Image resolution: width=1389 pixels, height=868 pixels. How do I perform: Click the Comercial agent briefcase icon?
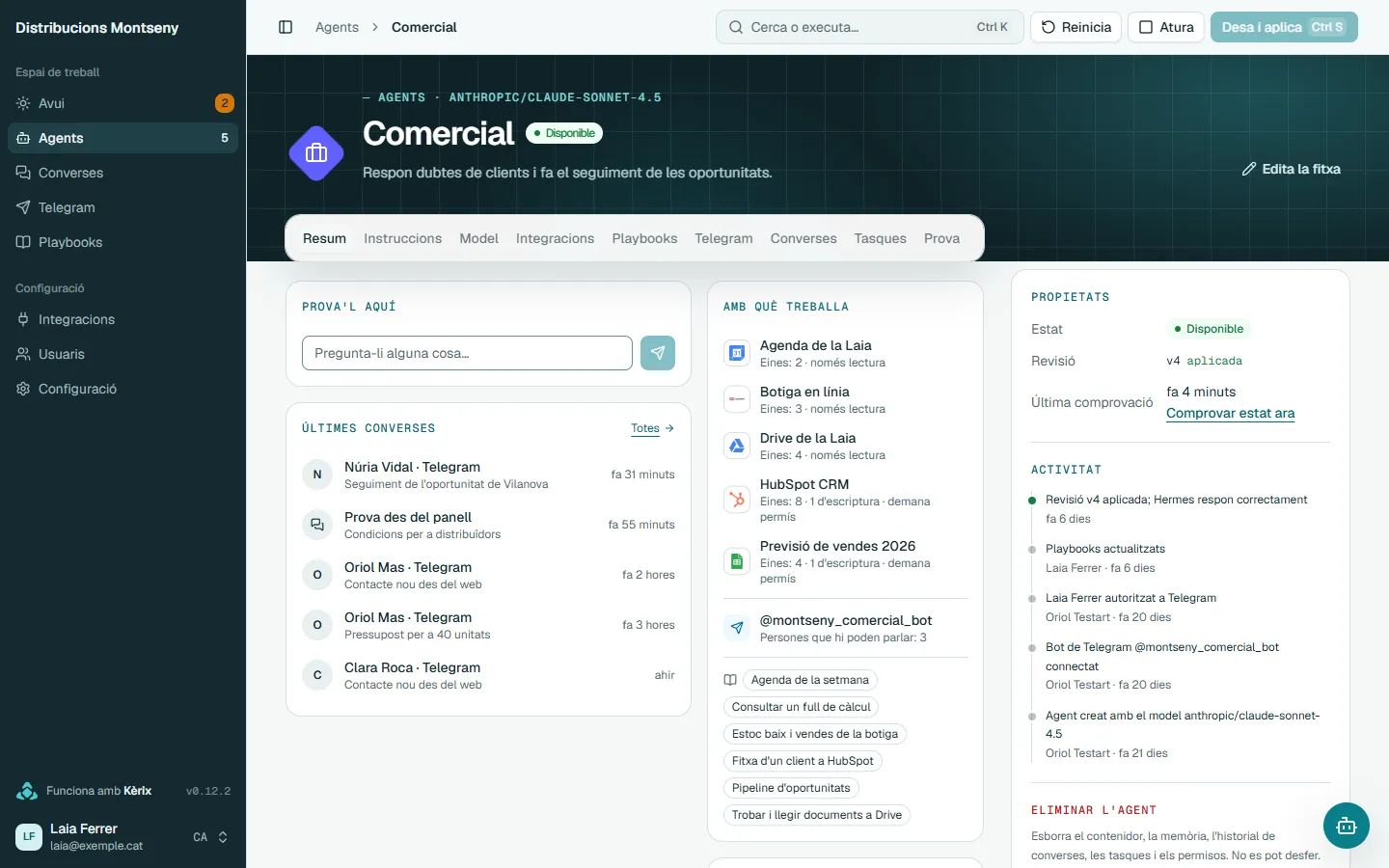pyautogui.click(x=316, y=153)
